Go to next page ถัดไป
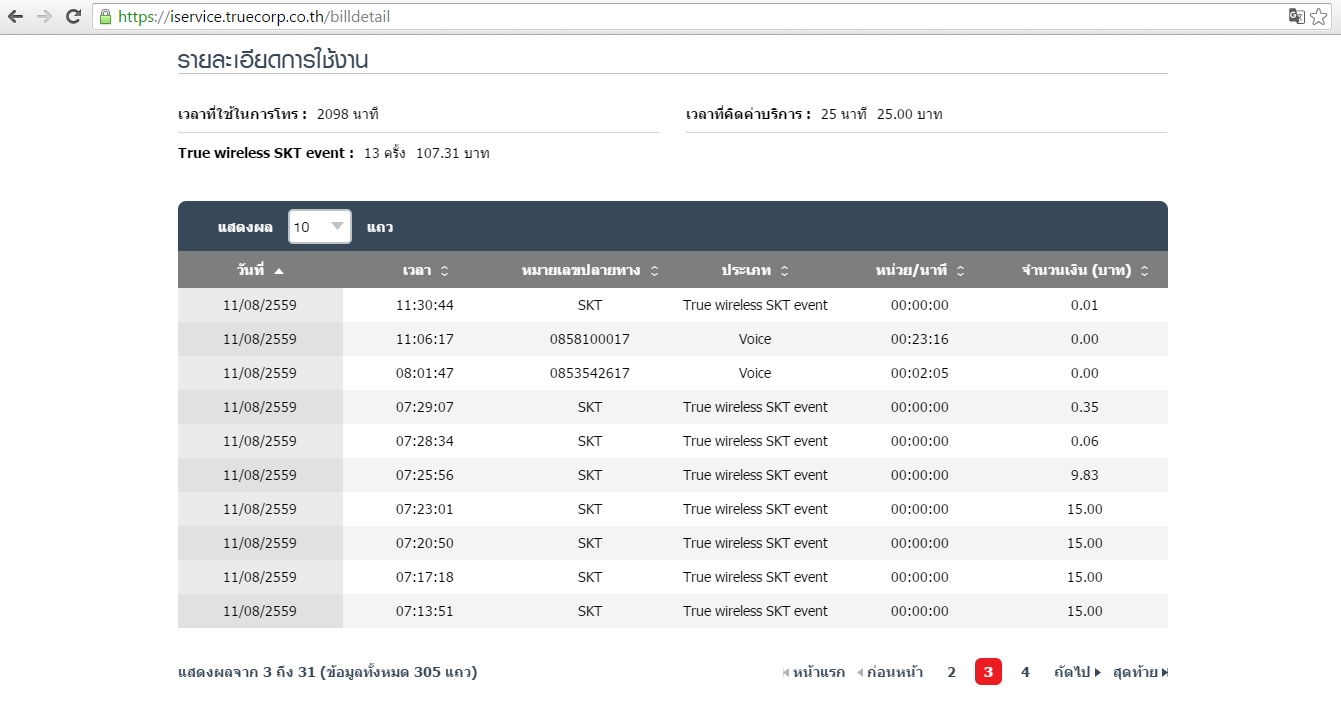Viewport: 1341px width, 701px height. point(1077,672)
